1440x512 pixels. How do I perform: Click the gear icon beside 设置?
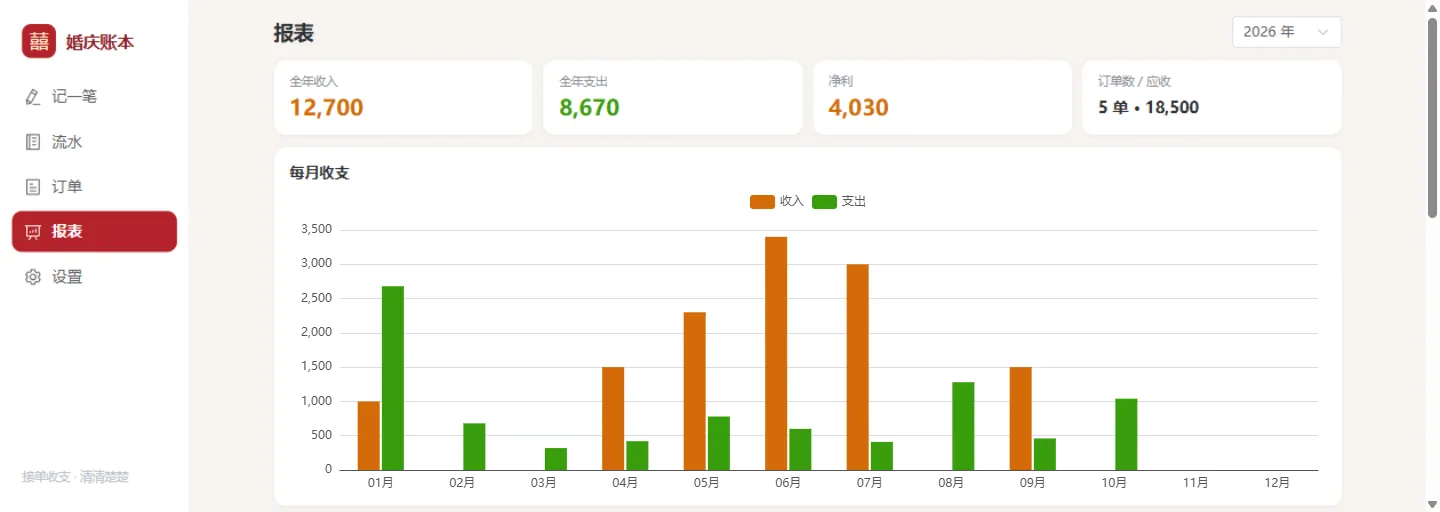(33, 277)
